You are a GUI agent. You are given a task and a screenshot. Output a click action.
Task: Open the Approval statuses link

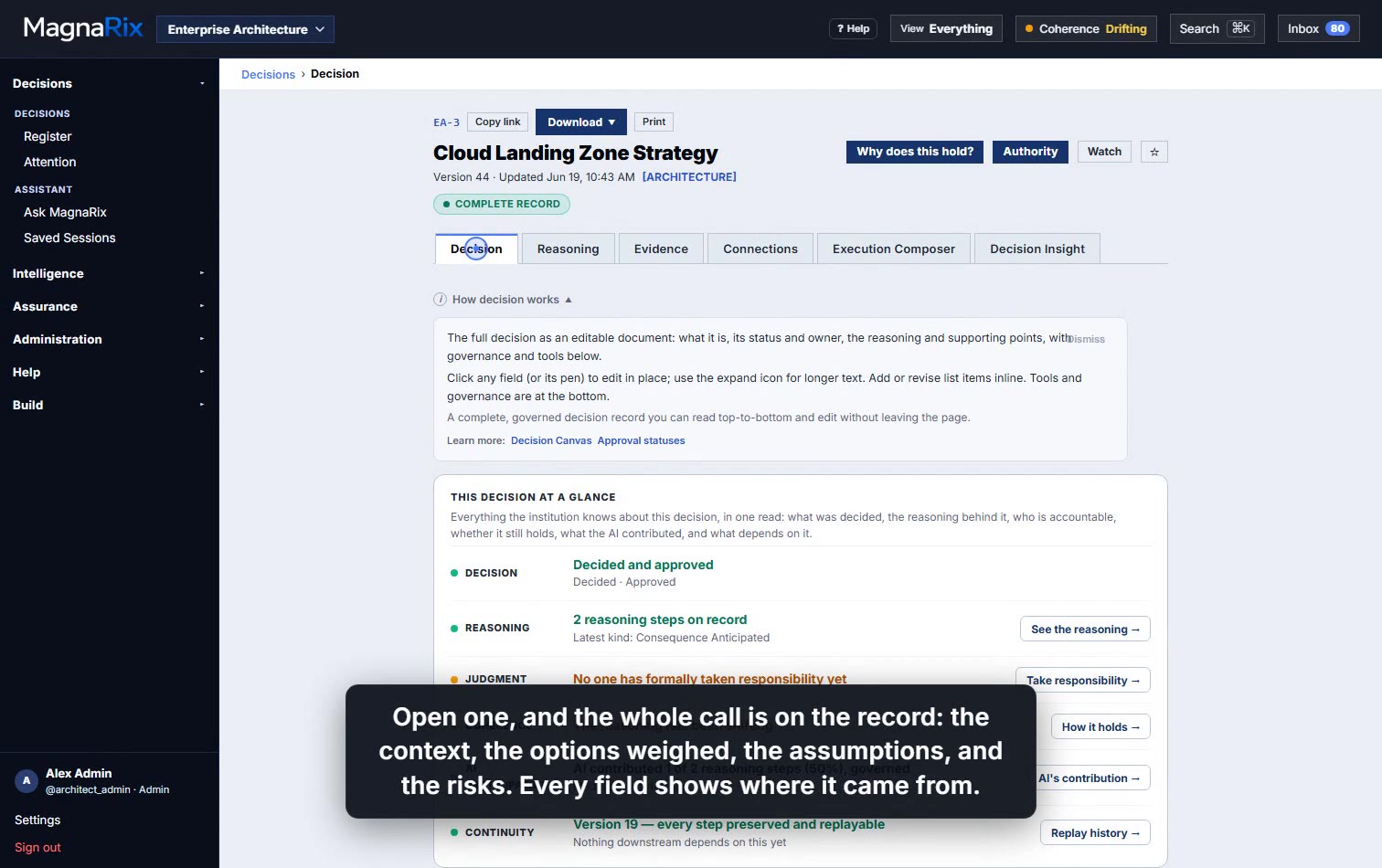point(641,440)
